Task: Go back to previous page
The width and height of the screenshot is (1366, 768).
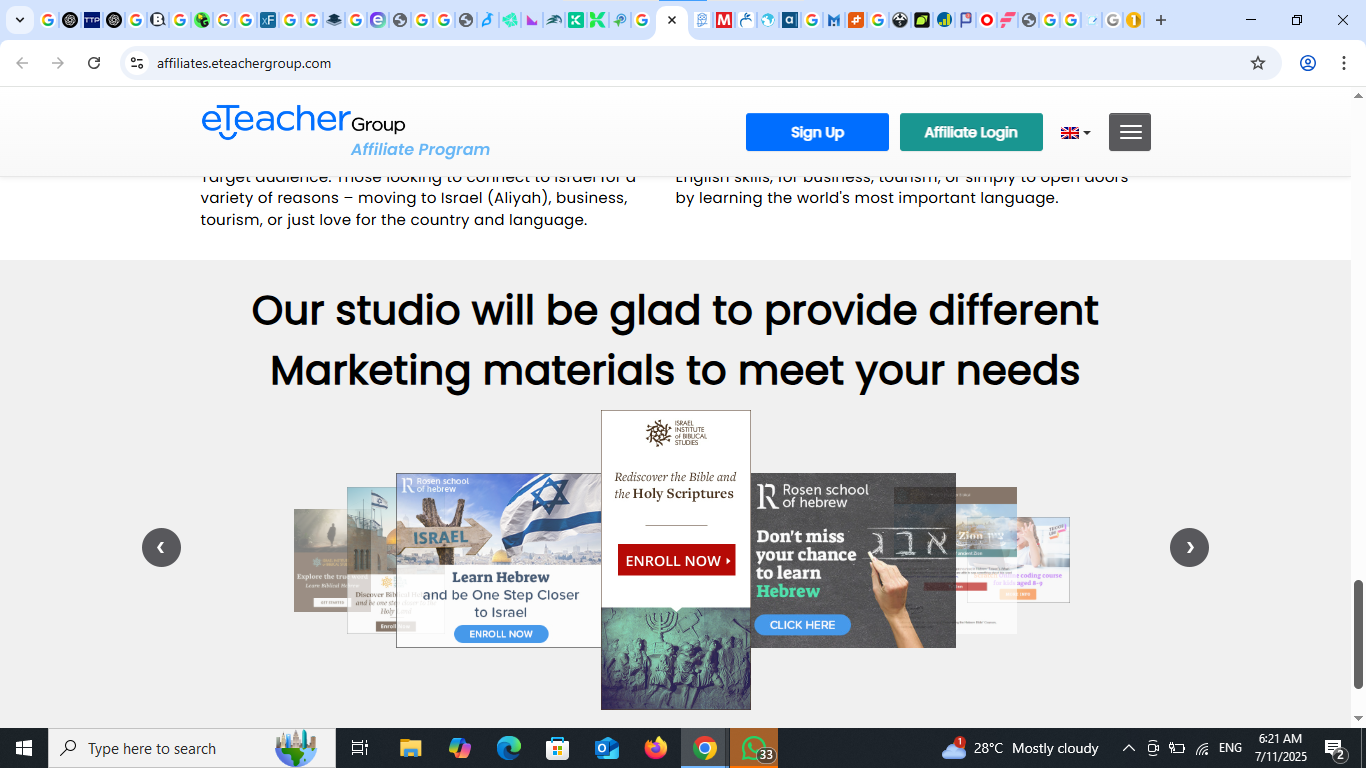Action: pos(22,63)
